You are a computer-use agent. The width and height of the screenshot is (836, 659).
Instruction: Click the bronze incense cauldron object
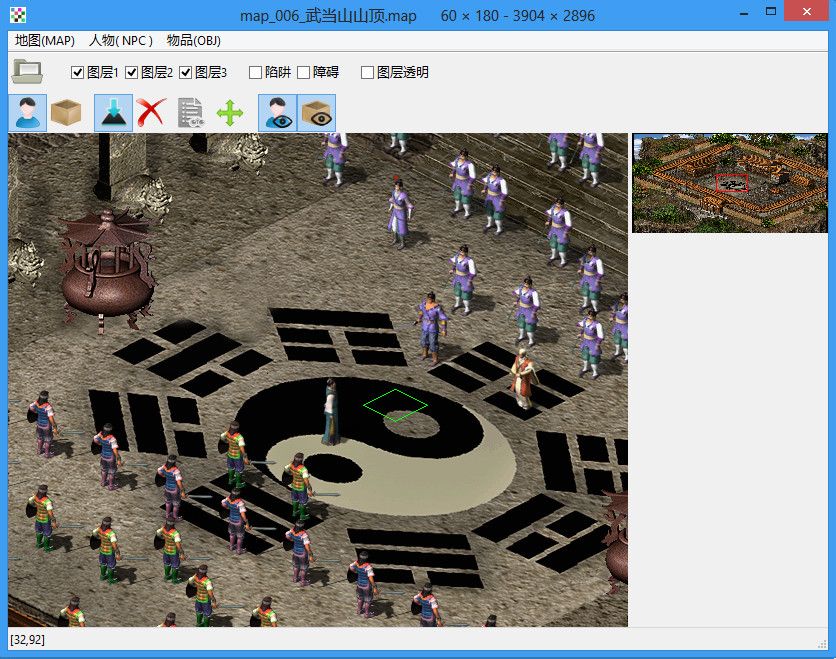[107, 270]
